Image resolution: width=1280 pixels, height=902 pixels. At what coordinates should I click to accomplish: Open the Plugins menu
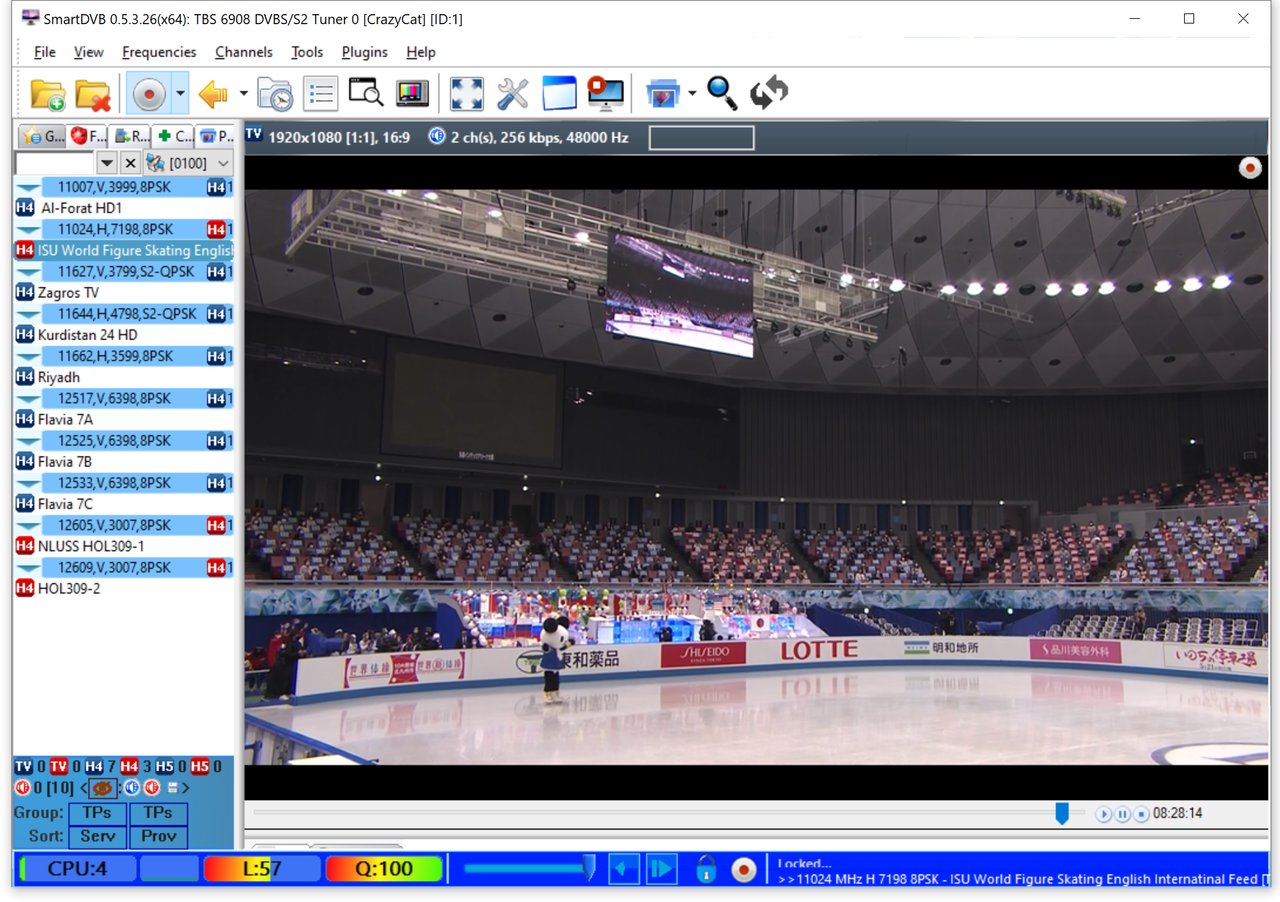363,52
